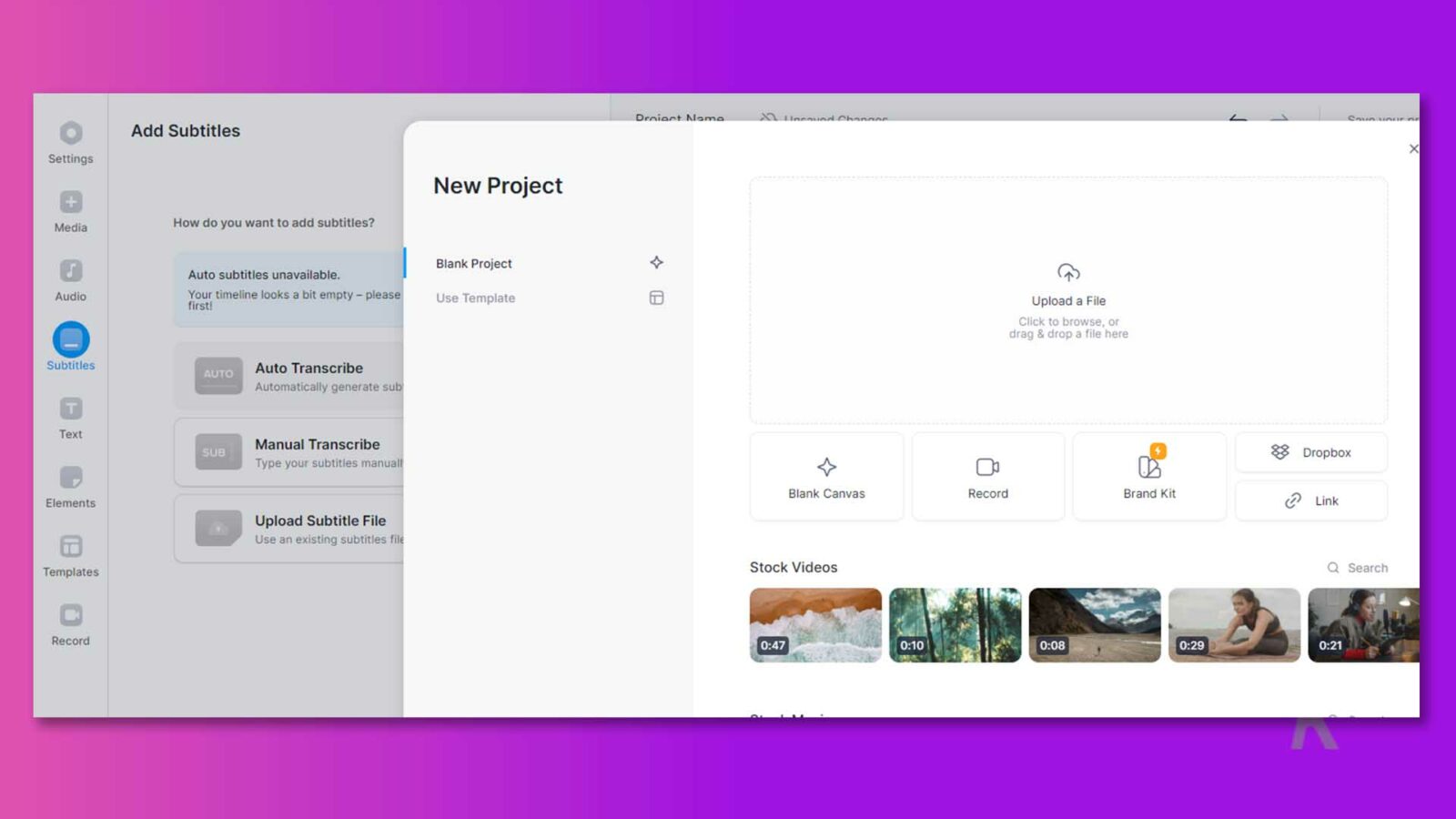The image size is (1456, 819).
Task: Select the Subtitles sidebar icon
Action: pos(71,339)
